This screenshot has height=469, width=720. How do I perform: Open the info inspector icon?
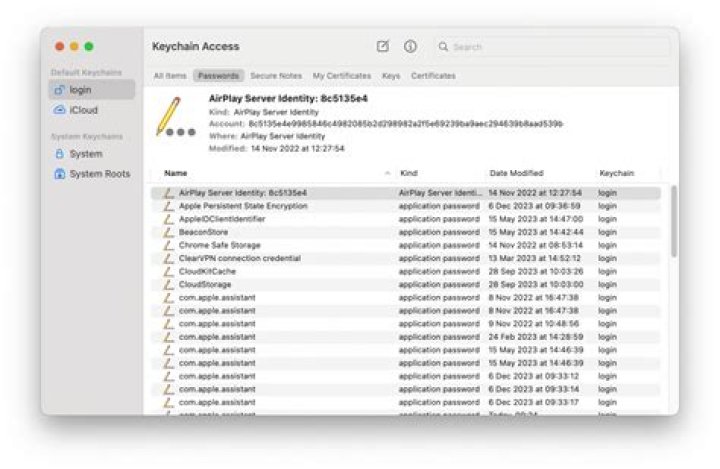click(410, 46)
